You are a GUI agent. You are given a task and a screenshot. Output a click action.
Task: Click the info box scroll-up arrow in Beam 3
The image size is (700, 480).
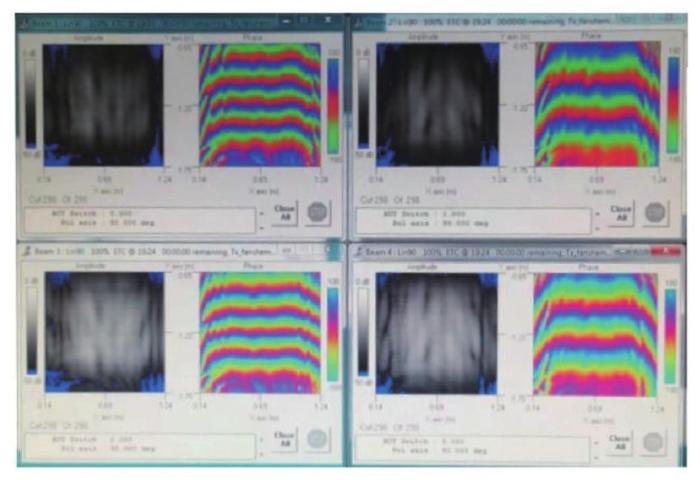pyautogui.click(x=262, y=439)
